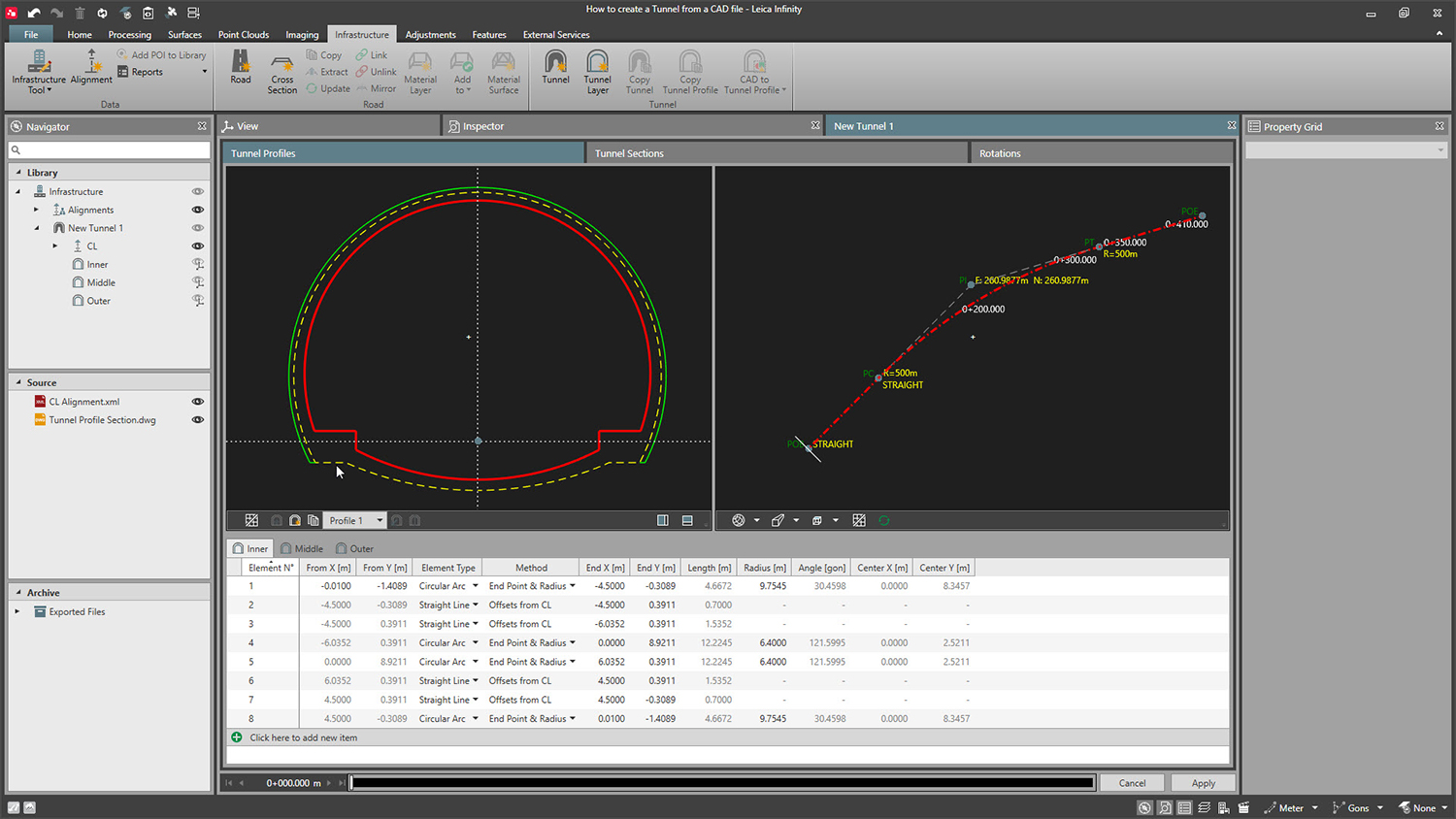
Task: Click the Material Surface tool
Action: (503, 70)
